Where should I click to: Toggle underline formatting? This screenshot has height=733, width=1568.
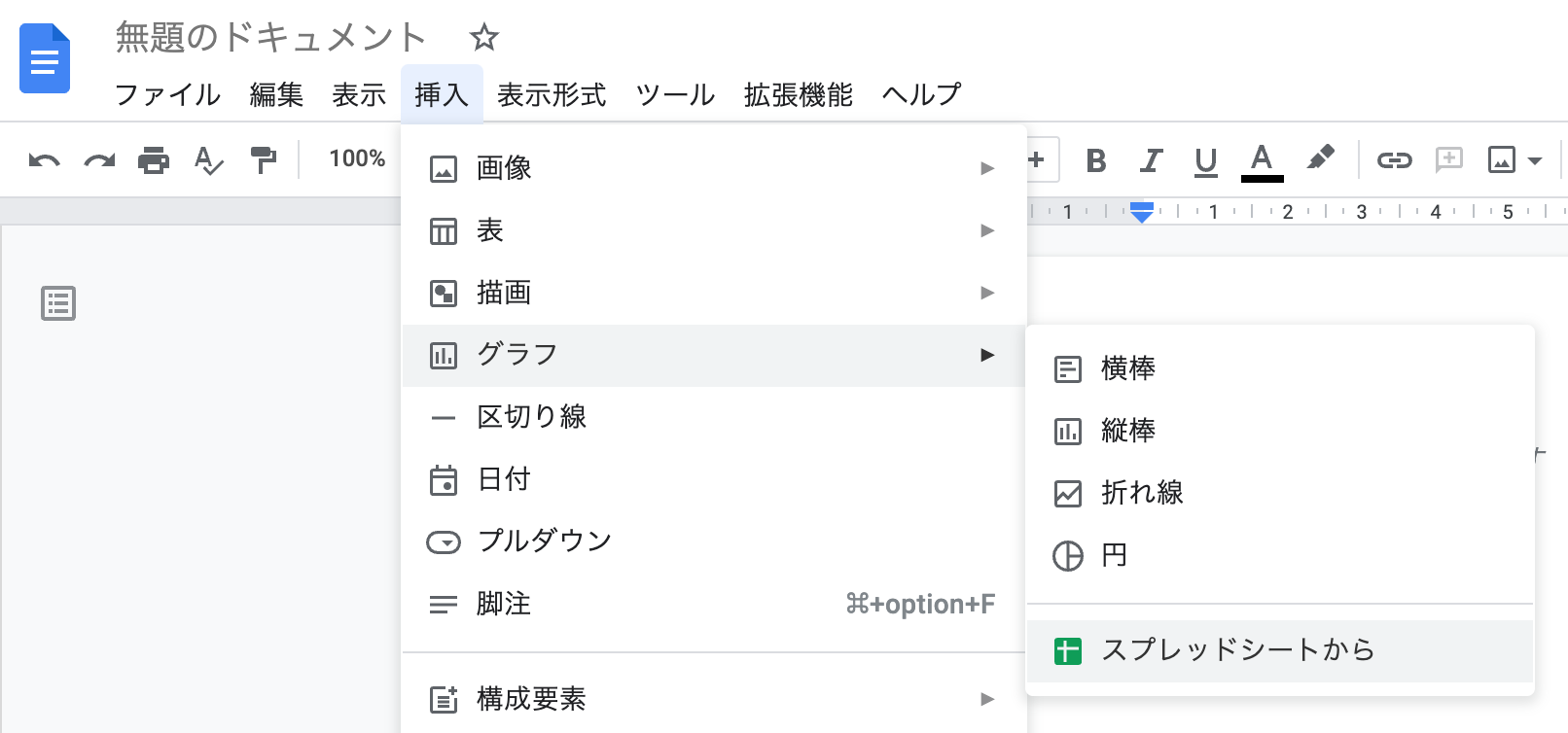pyautogui.click(x=1205, y=160)
